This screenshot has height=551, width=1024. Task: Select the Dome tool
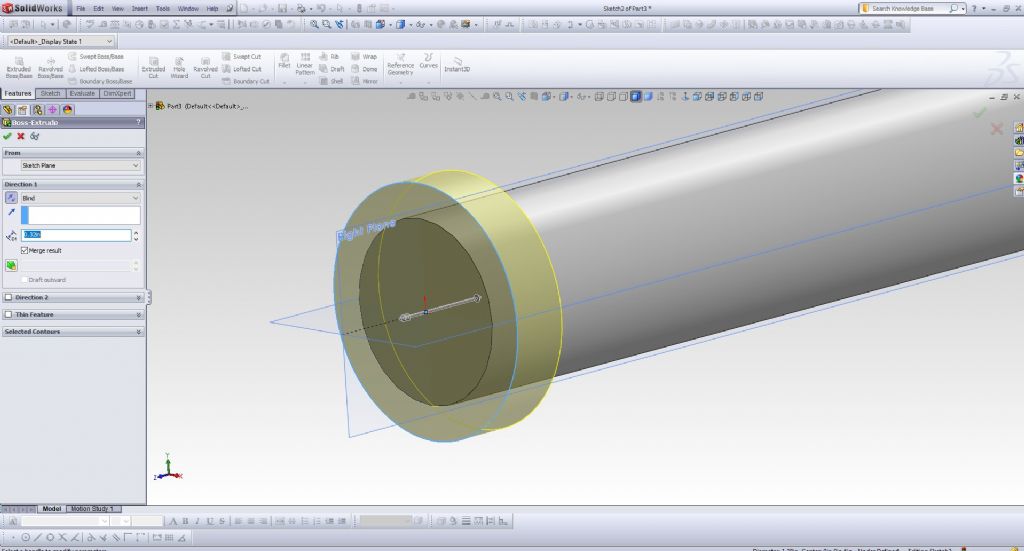pyautogui.click(x=364, y=69)
